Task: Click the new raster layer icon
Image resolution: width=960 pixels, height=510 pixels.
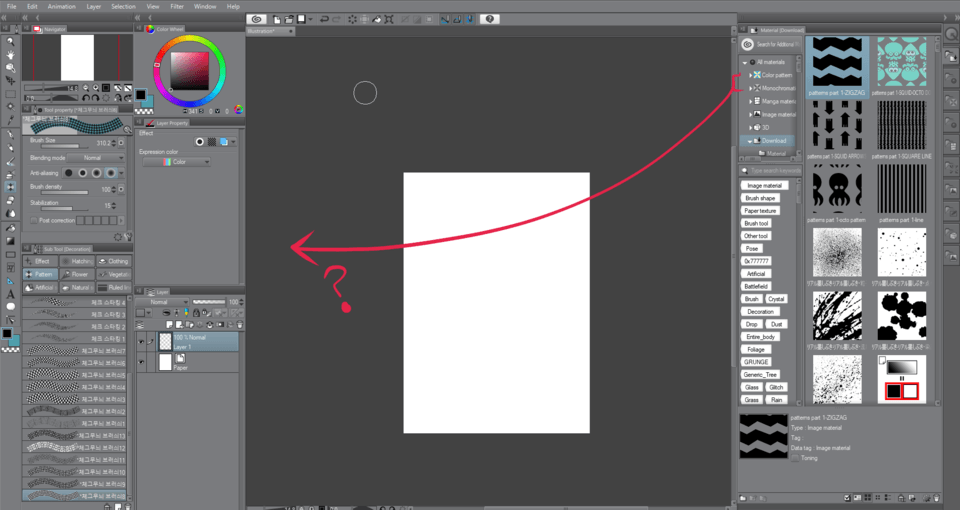Action: click(170, 324)
